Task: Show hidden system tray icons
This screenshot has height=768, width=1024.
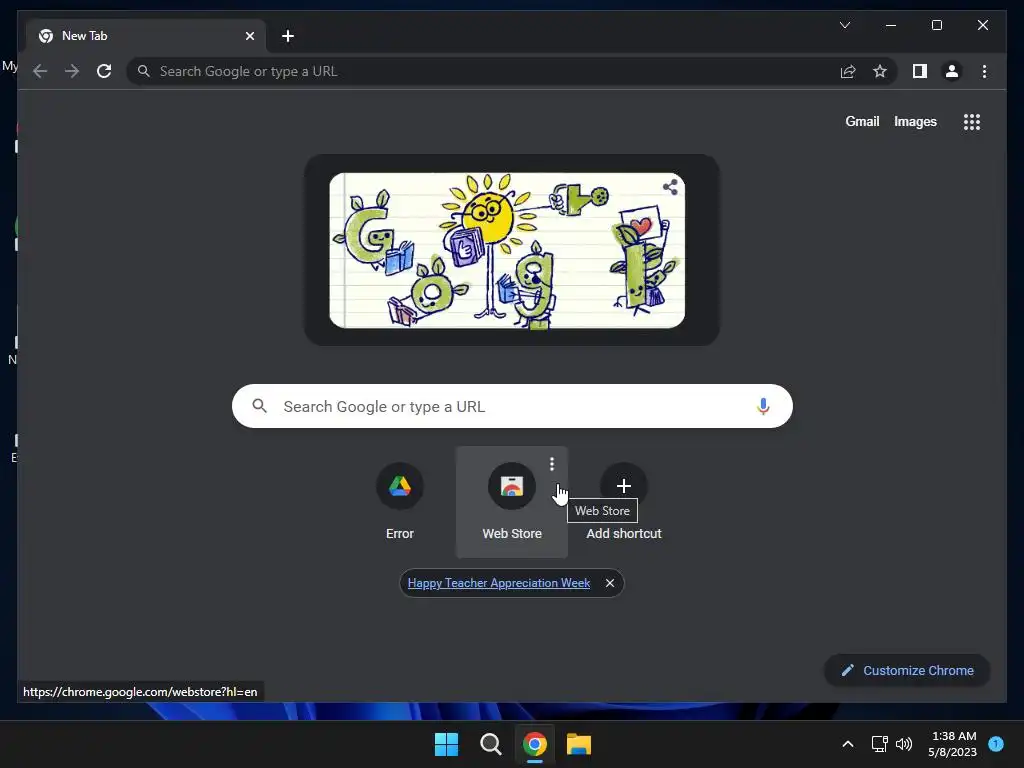Action: pyautogui.click(x=848, y=744)
